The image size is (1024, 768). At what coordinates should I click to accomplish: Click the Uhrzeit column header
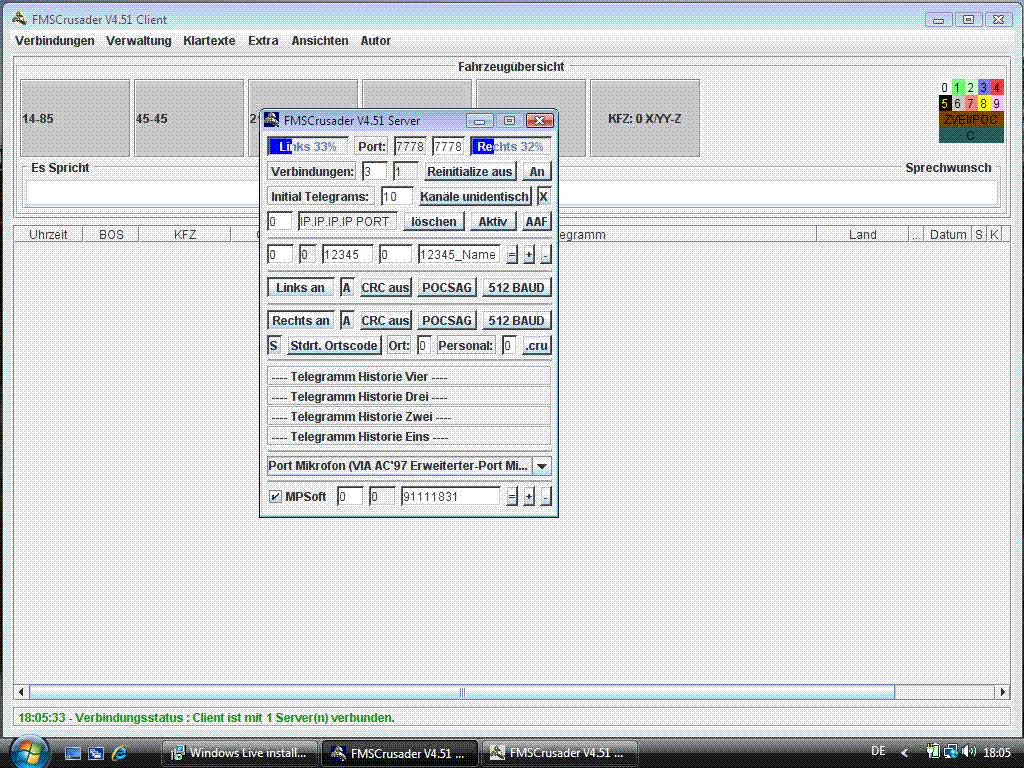pos(48,234)
